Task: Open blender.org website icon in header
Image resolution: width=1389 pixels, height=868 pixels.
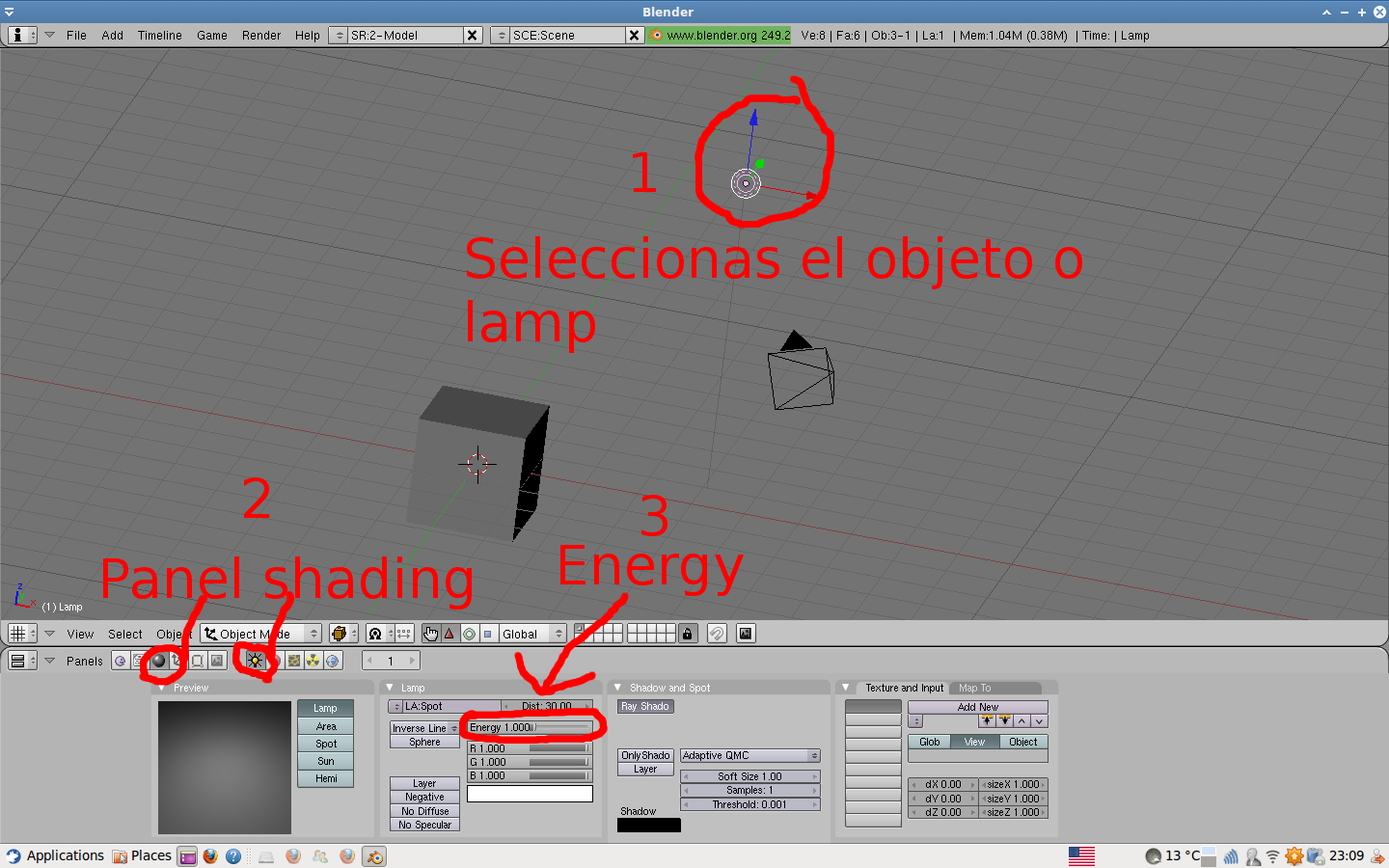Action: (x=656, y=35)
